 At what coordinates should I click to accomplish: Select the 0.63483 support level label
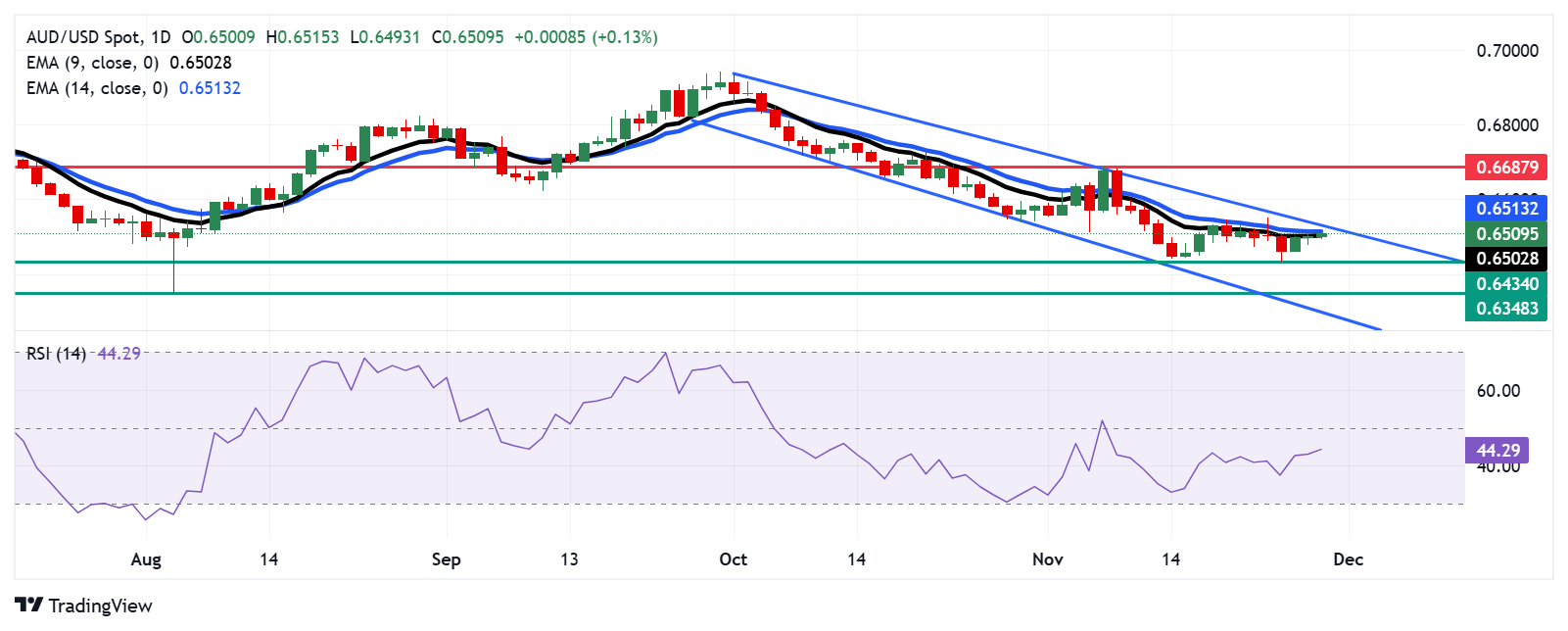[1507, 309]
